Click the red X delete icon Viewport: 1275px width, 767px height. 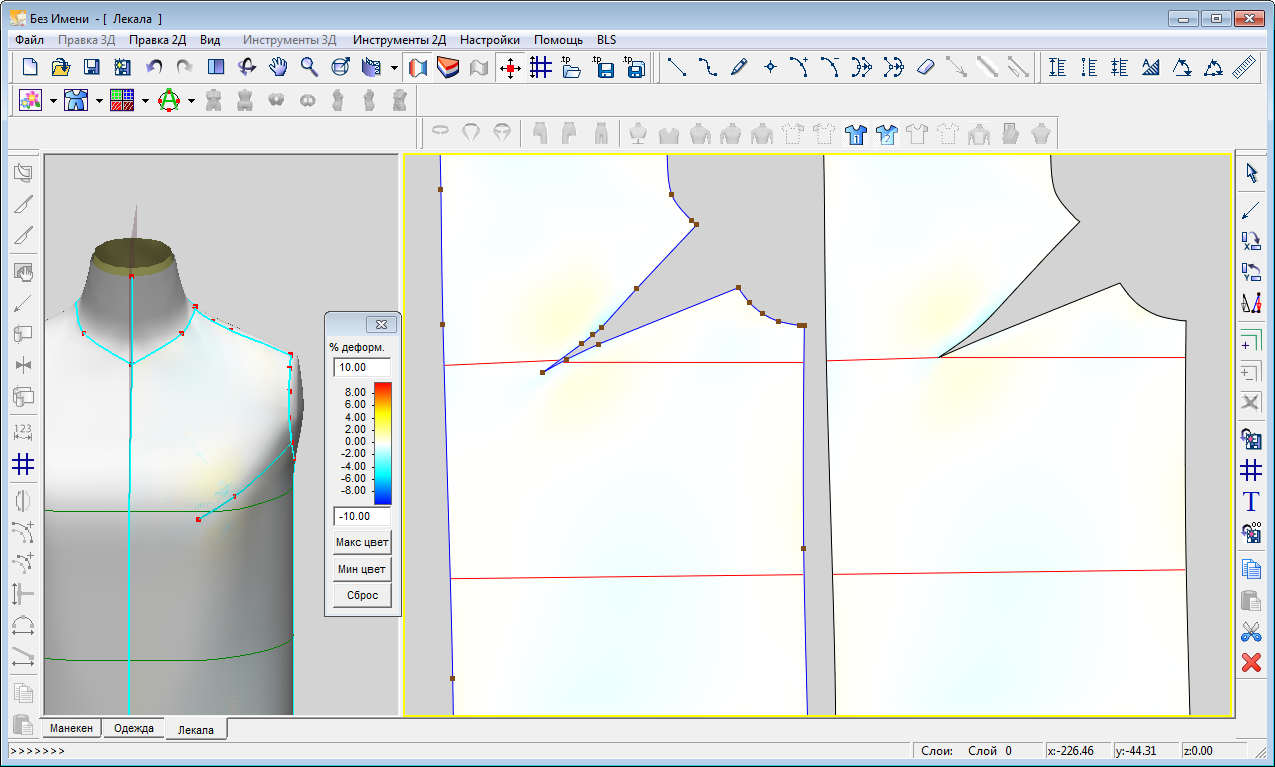click(x=1250, y=662)
